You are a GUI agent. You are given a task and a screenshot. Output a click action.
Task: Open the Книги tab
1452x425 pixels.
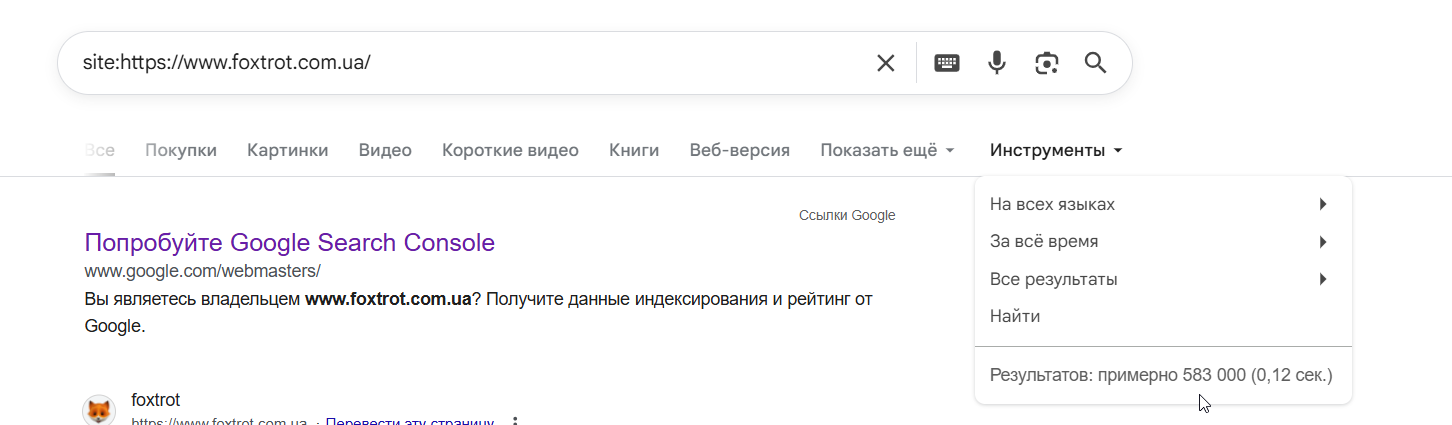[634, 151]
